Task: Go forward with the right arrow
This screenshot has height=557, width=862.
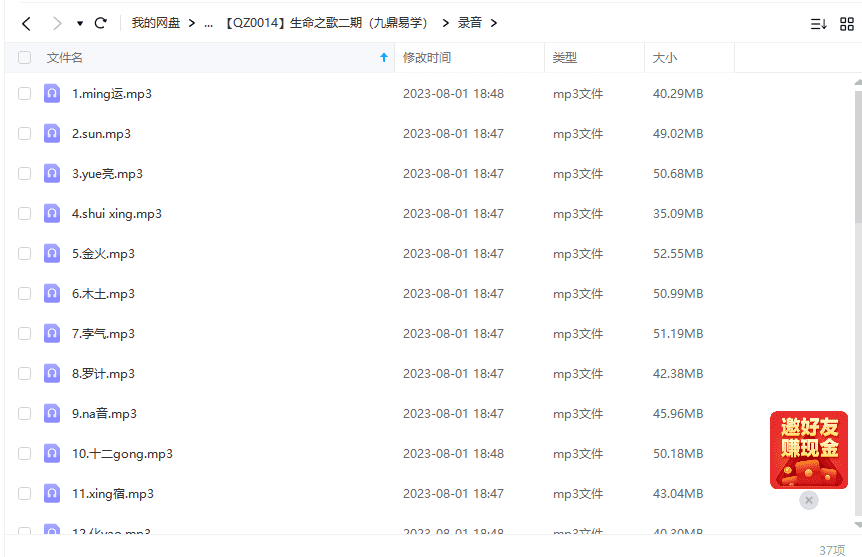Action: tap(57, 23)
